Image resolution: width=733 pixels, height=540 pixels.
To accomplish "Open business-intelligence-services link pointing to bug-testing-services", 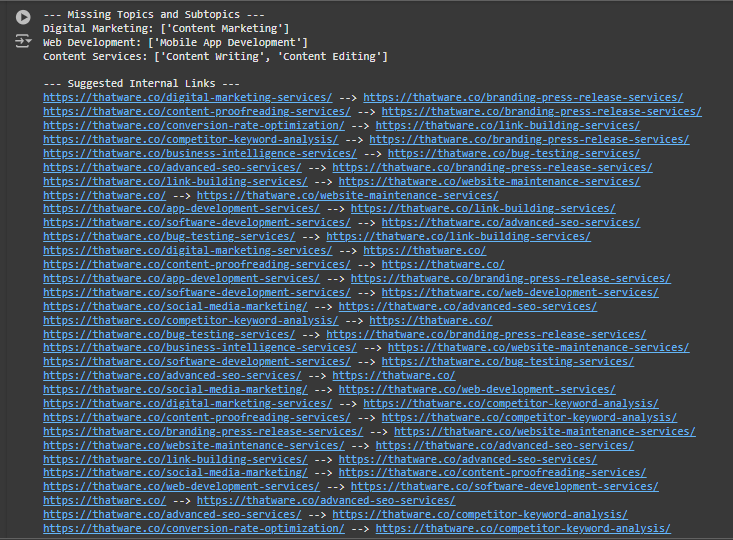I will point(200,154).
